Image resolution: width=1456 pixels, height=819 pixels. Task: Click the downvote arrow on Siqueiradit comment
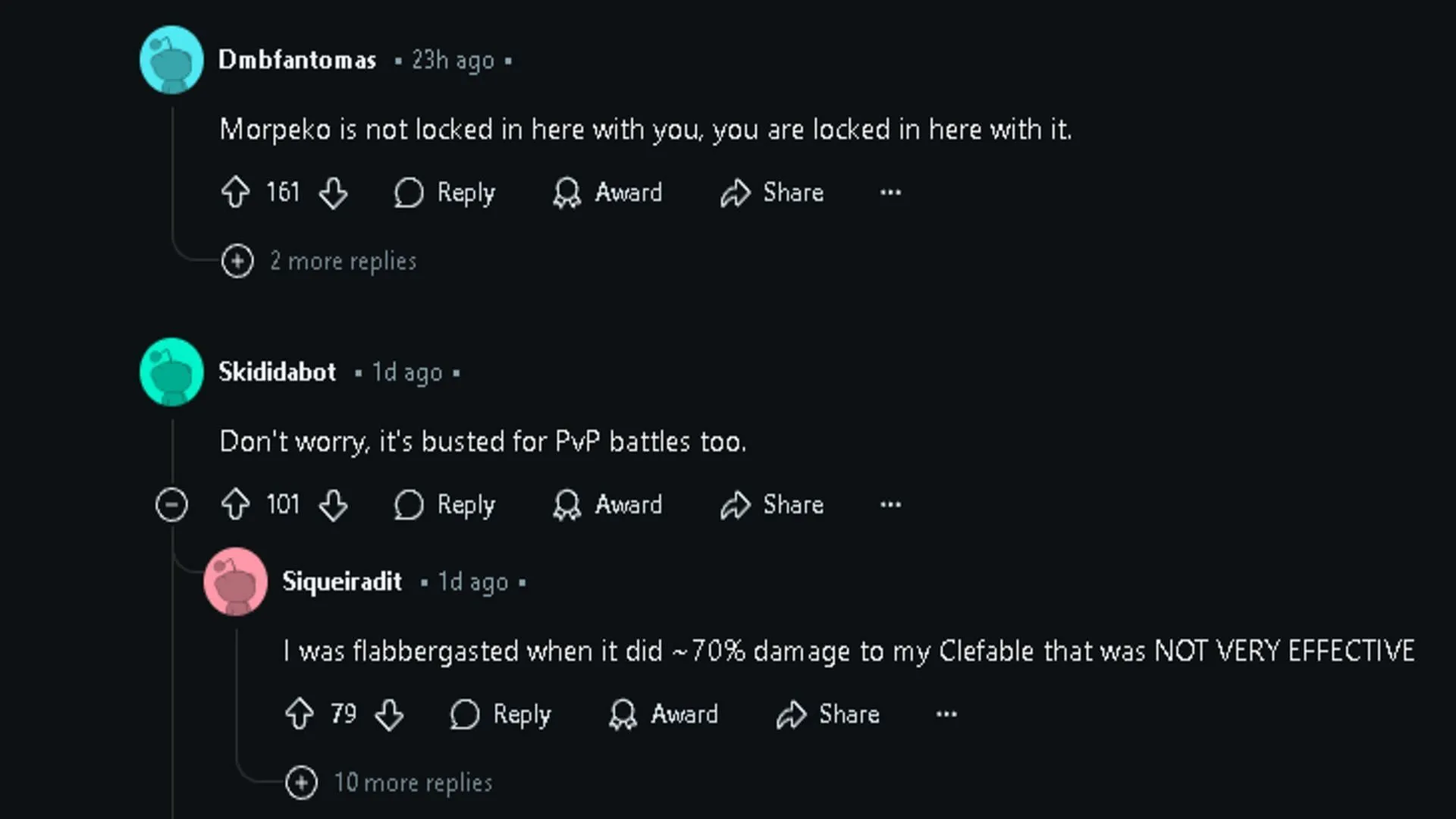click(x=388, y=715)
